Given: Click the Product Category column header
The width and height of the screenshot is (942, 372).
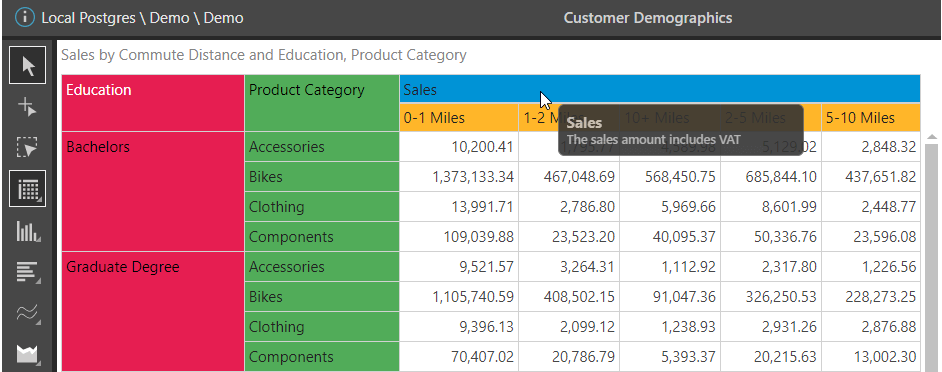Looking at the screenshot, I should (x=322, y=103).
